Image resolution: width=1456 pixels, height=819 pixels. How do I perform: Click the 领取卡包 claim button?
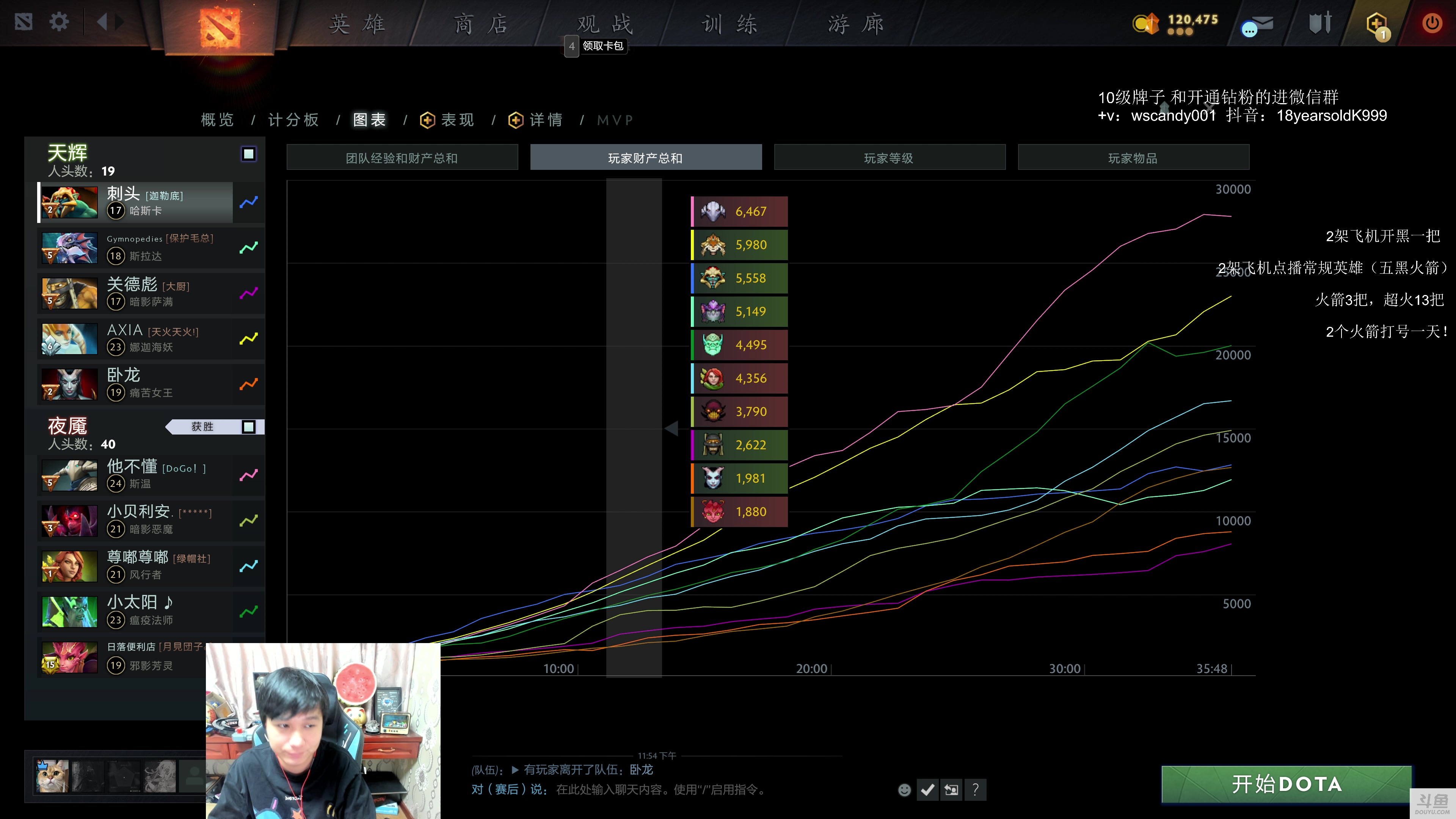(x=602, y=46)
